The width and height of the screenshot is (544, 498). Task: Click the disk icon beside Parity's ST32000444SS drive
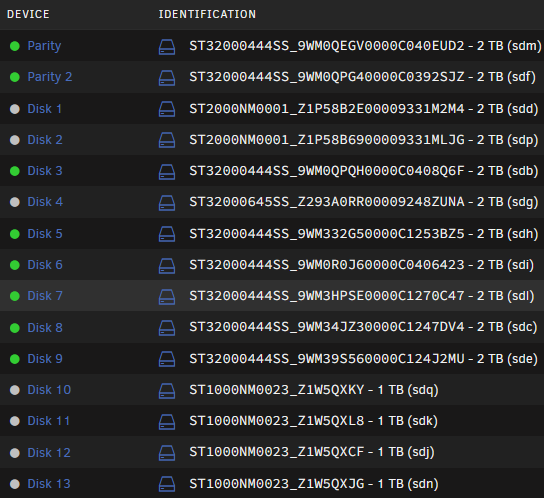[x=167, y=47]
